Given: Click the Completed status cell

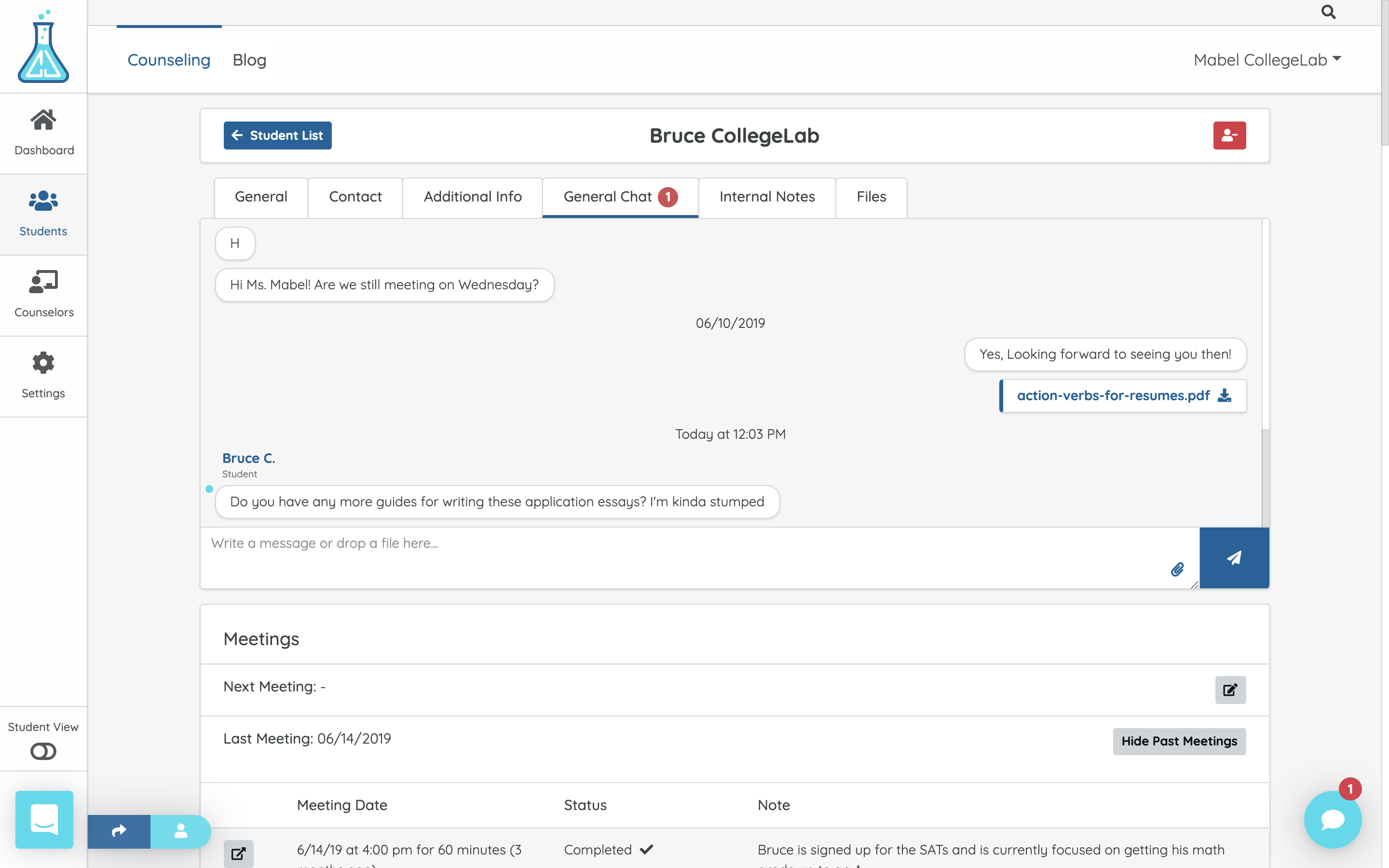Looking at the screenshot, I should point(608,850).
